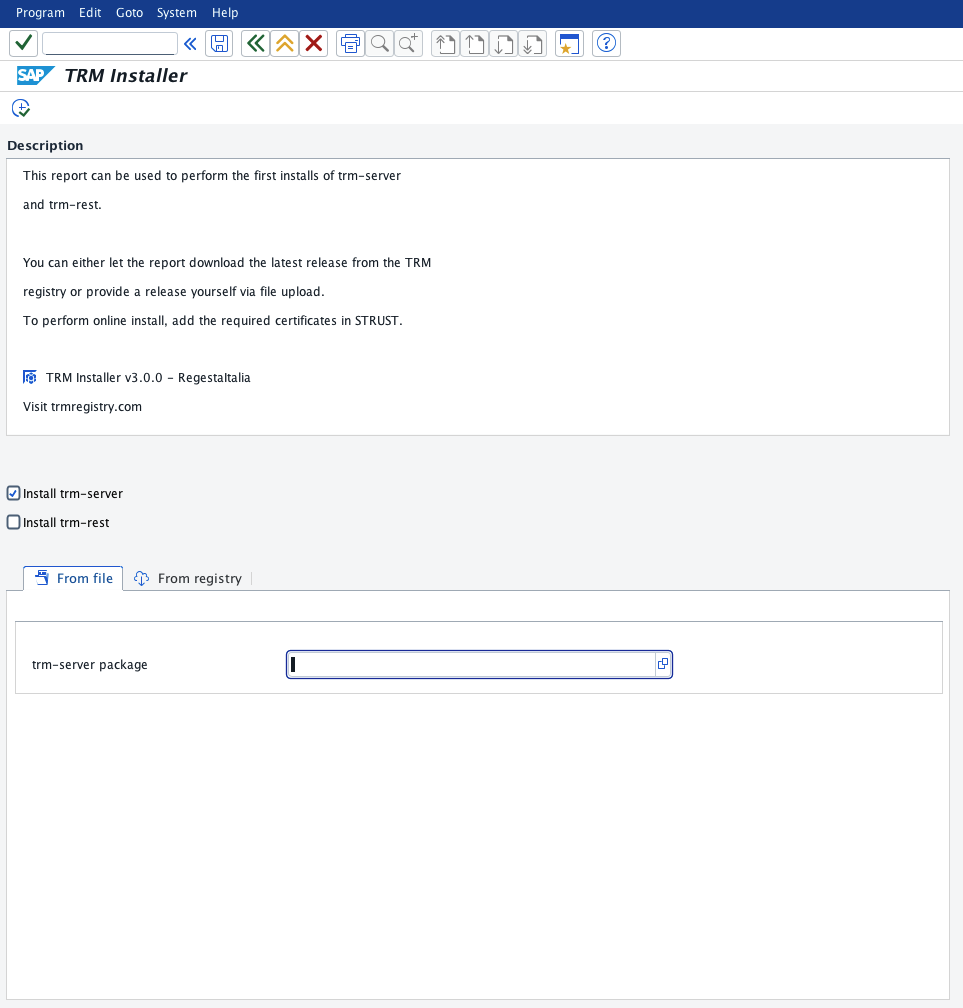The height and width of the screenshot is (1008, 963).
Task: Click the Save diskette icon
Action: (220, 44)
